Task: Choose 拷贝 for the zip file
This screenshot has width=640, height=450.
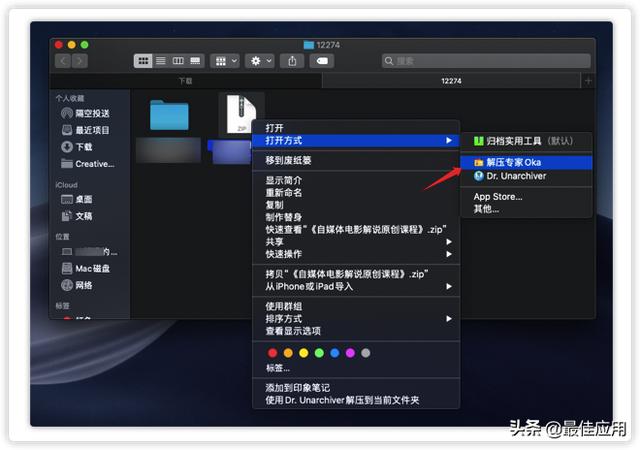Action: click(356, 274)
